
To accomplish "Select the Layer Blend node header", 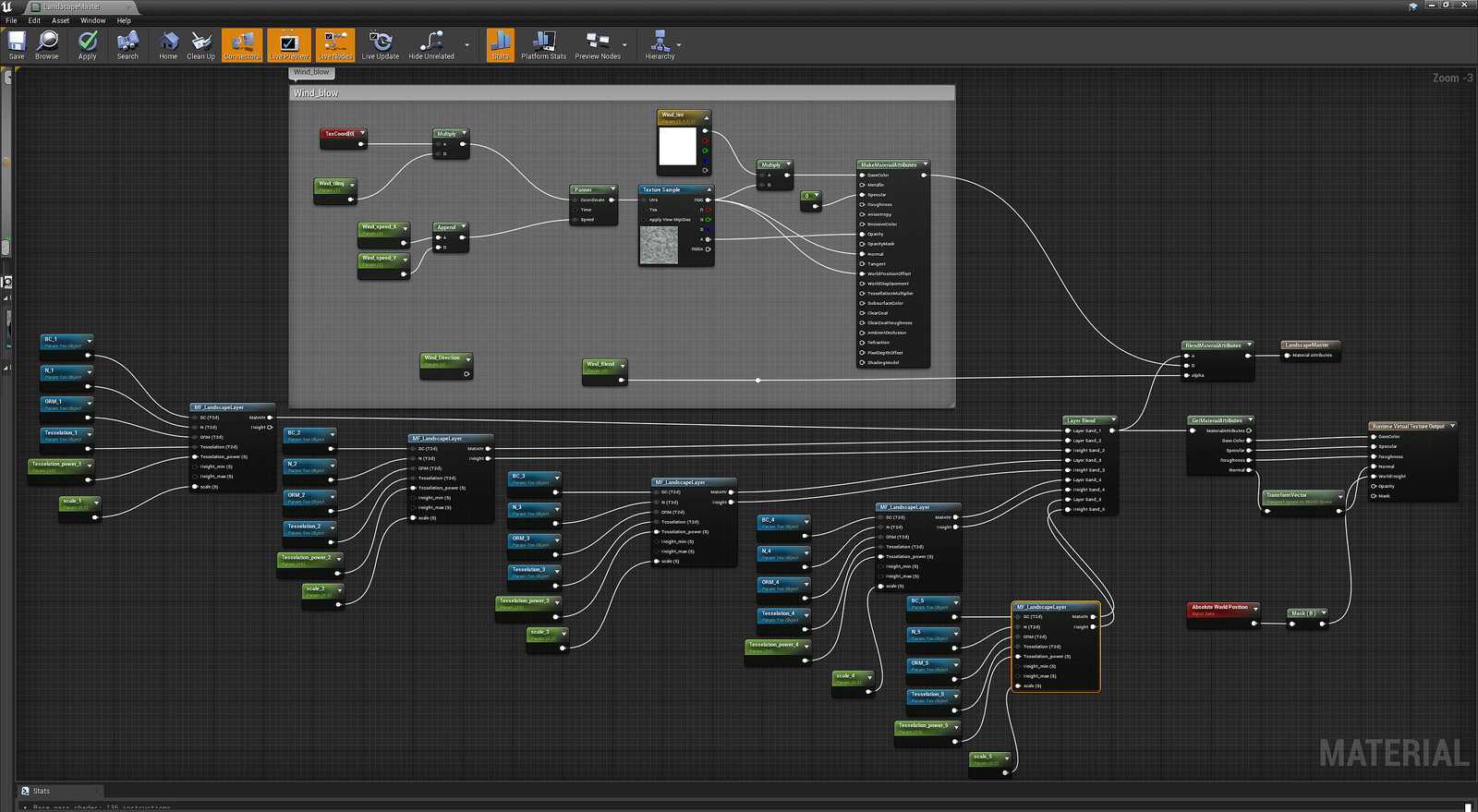I will (x=1090, y=420).
